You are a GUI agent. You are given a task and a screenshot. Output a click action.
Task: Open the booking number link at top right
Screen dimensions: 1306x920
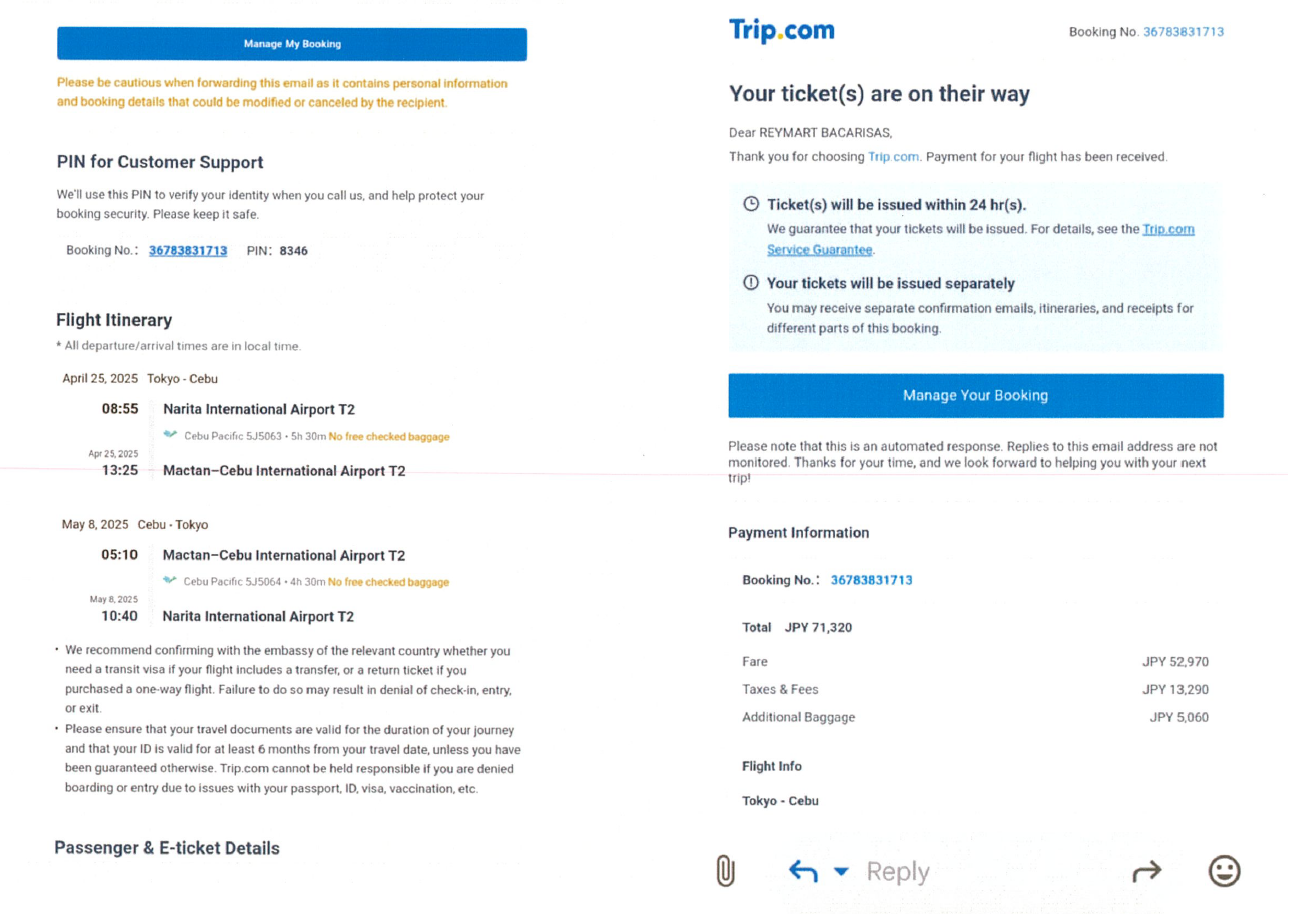click(1183, 32)
